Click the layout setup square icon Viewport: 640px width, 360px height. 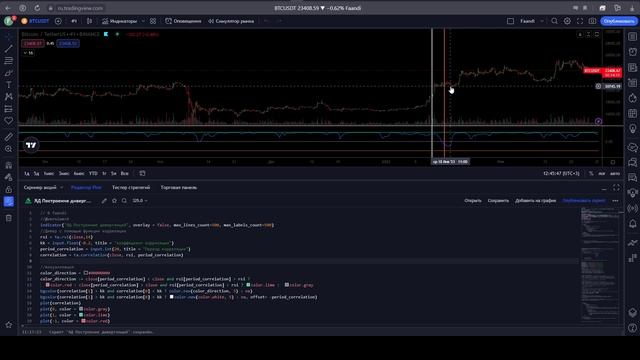510,21
